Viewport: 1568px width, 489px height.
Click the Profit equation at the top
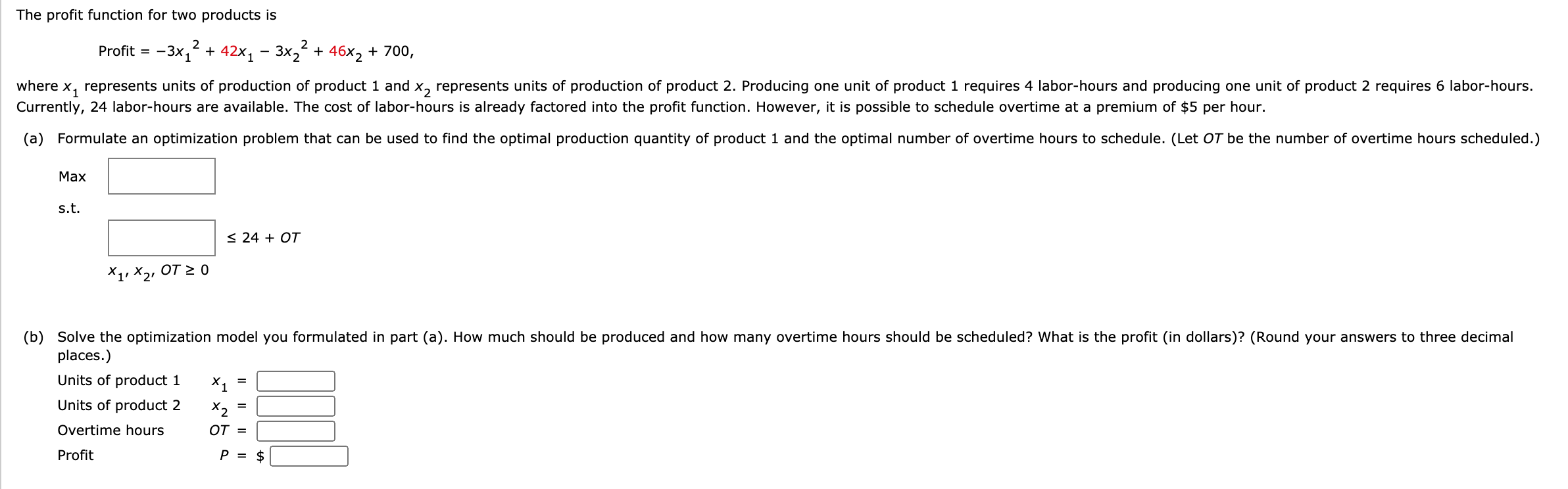click(x=257, y=49)
